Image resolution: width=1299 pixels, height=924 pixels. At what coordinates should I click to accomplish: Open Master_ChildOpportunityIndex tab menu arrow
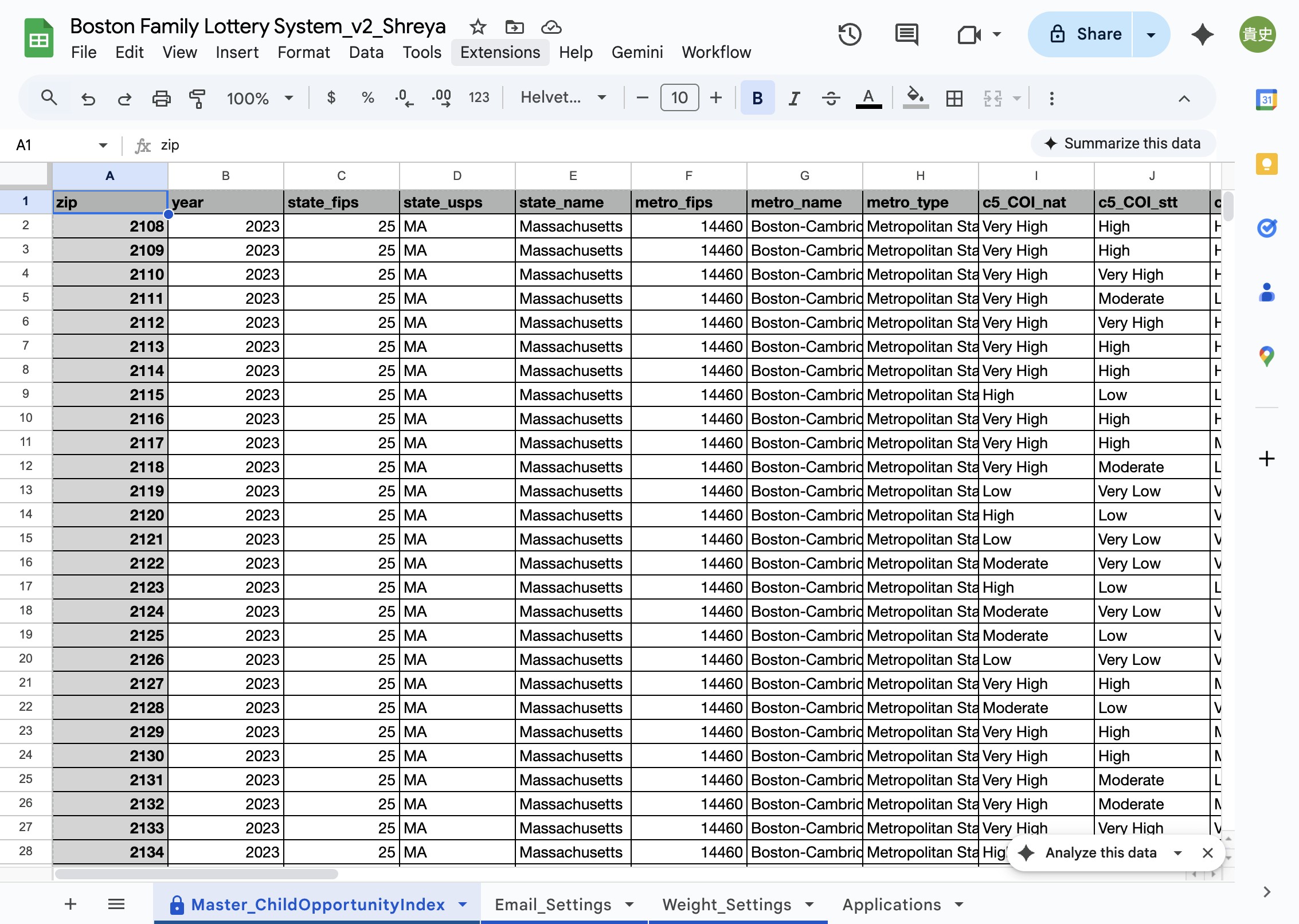tap(462, 905)
